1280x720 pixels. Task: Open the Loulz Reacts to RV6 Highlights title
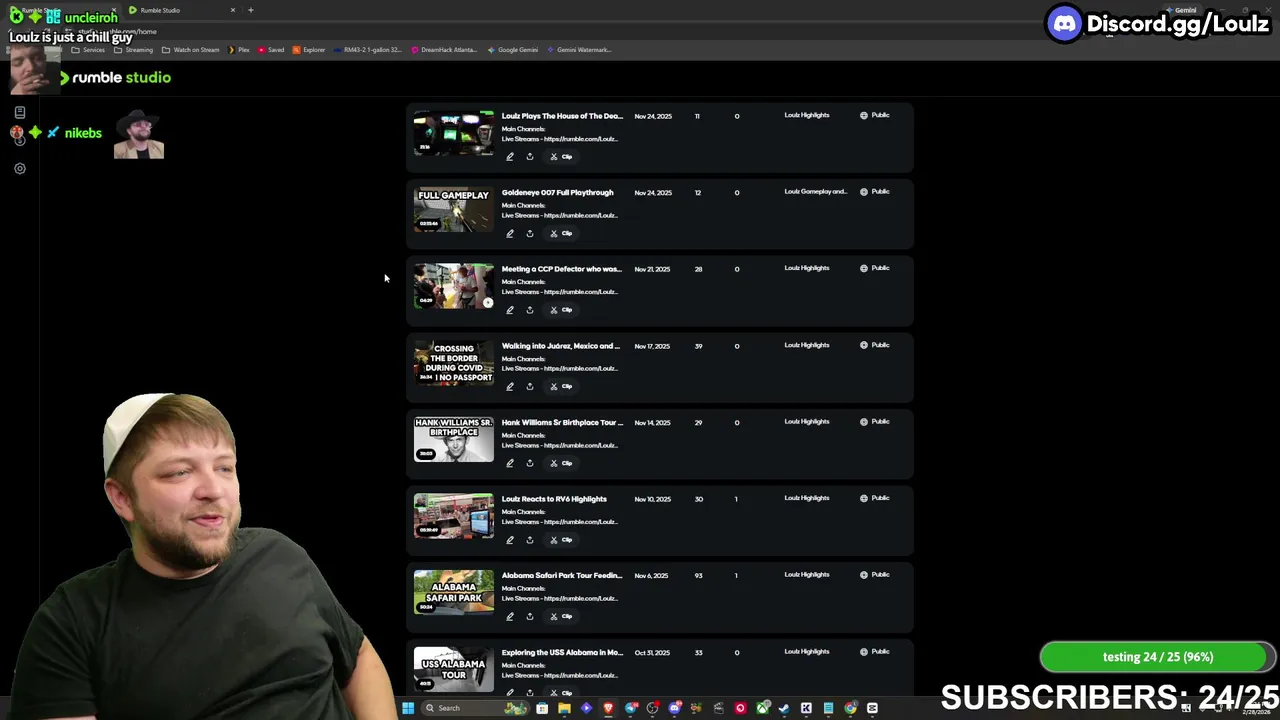(x=554, y=499)
